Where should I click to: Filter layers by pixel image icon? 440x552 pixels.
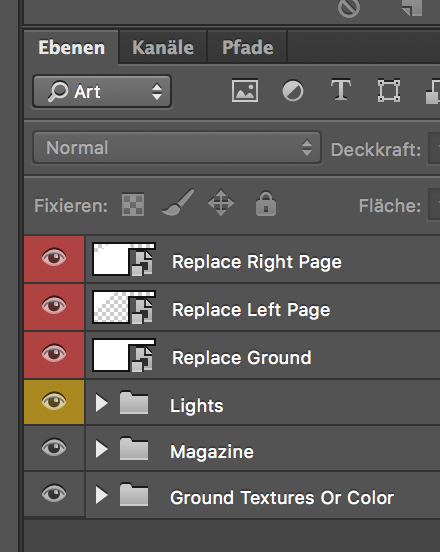point(245,91)
